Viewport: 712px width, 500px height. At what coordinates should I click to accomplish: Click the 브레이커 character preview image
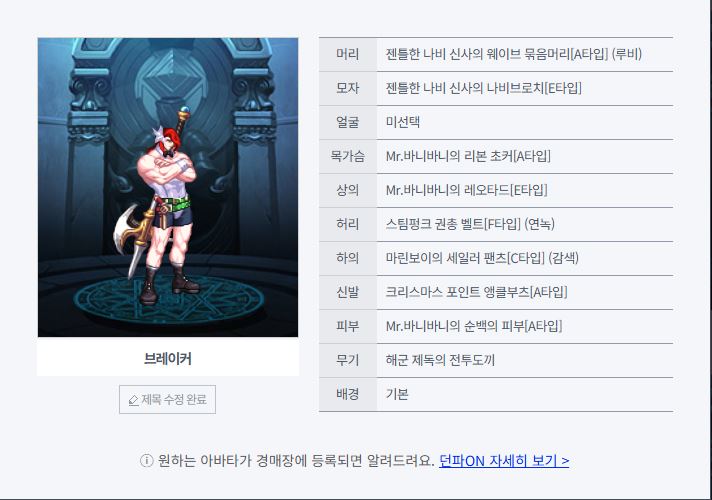(168, 187)
